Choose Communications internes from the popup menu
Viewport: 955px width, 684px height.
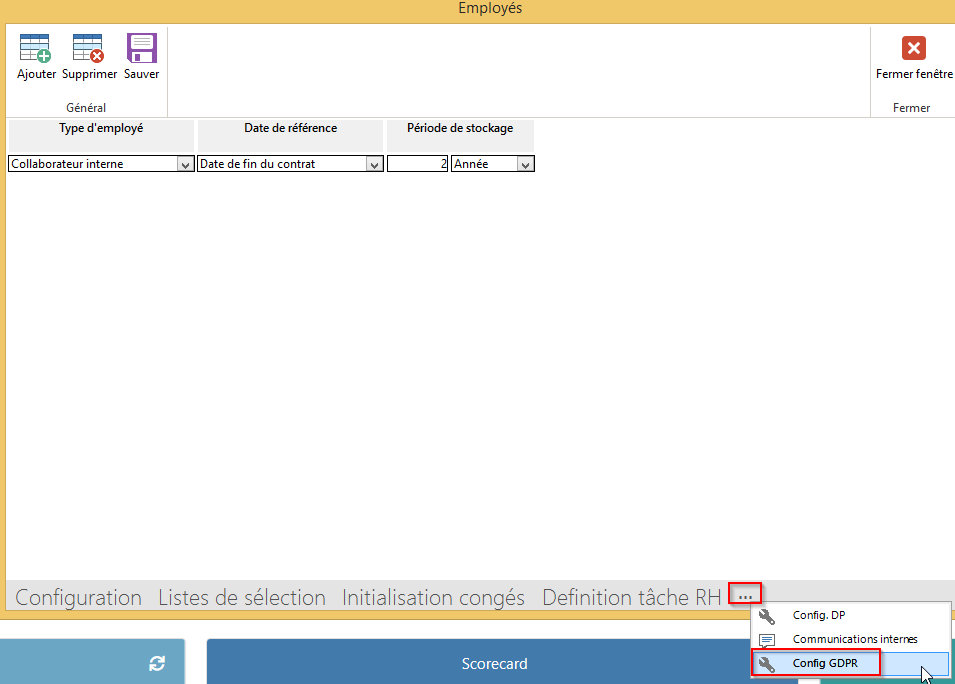coord(854,640)
